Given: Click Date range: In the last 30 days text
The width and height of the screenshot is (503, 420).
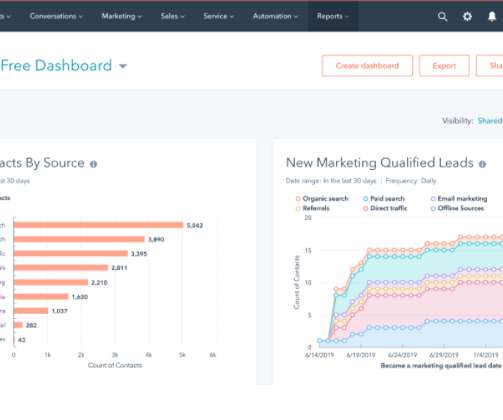Looking at the screenshot, I should point(331,181).
